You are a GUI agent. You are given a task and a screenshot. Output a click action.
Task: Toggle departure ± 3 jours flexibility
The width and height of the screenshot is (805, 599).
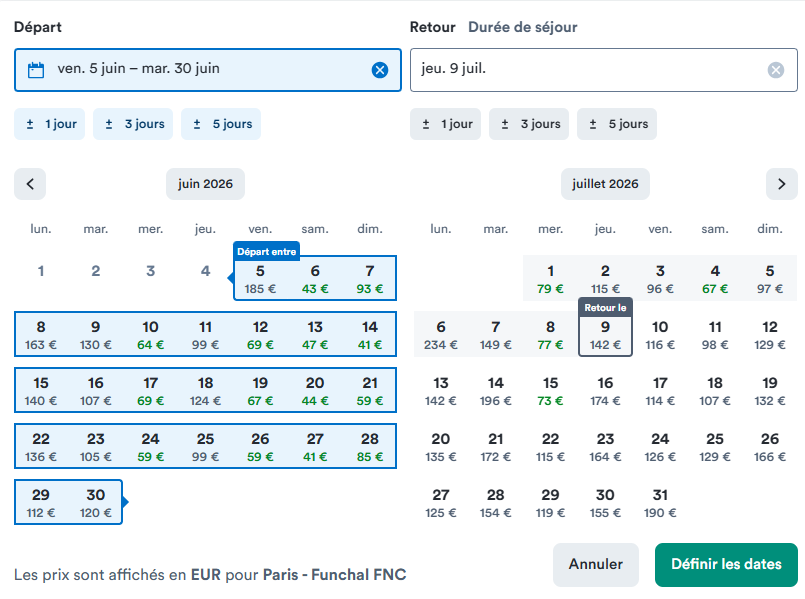133,124
